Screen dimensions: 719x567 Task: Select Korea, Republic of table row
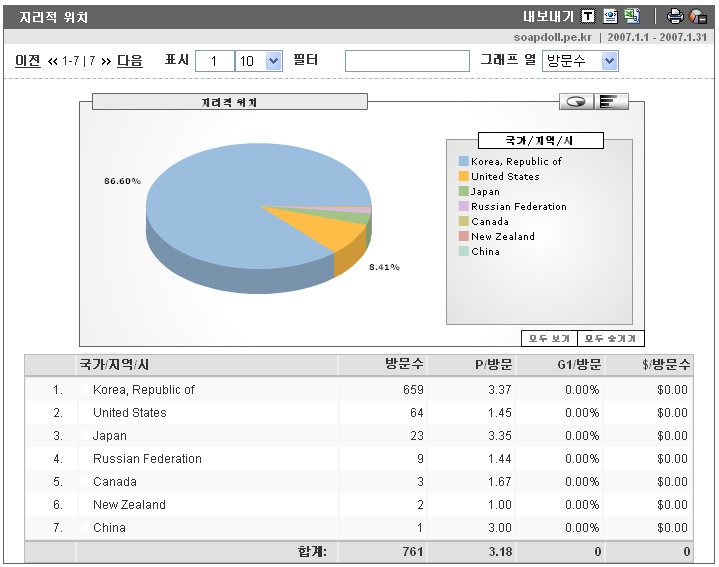tap(359, 390)
